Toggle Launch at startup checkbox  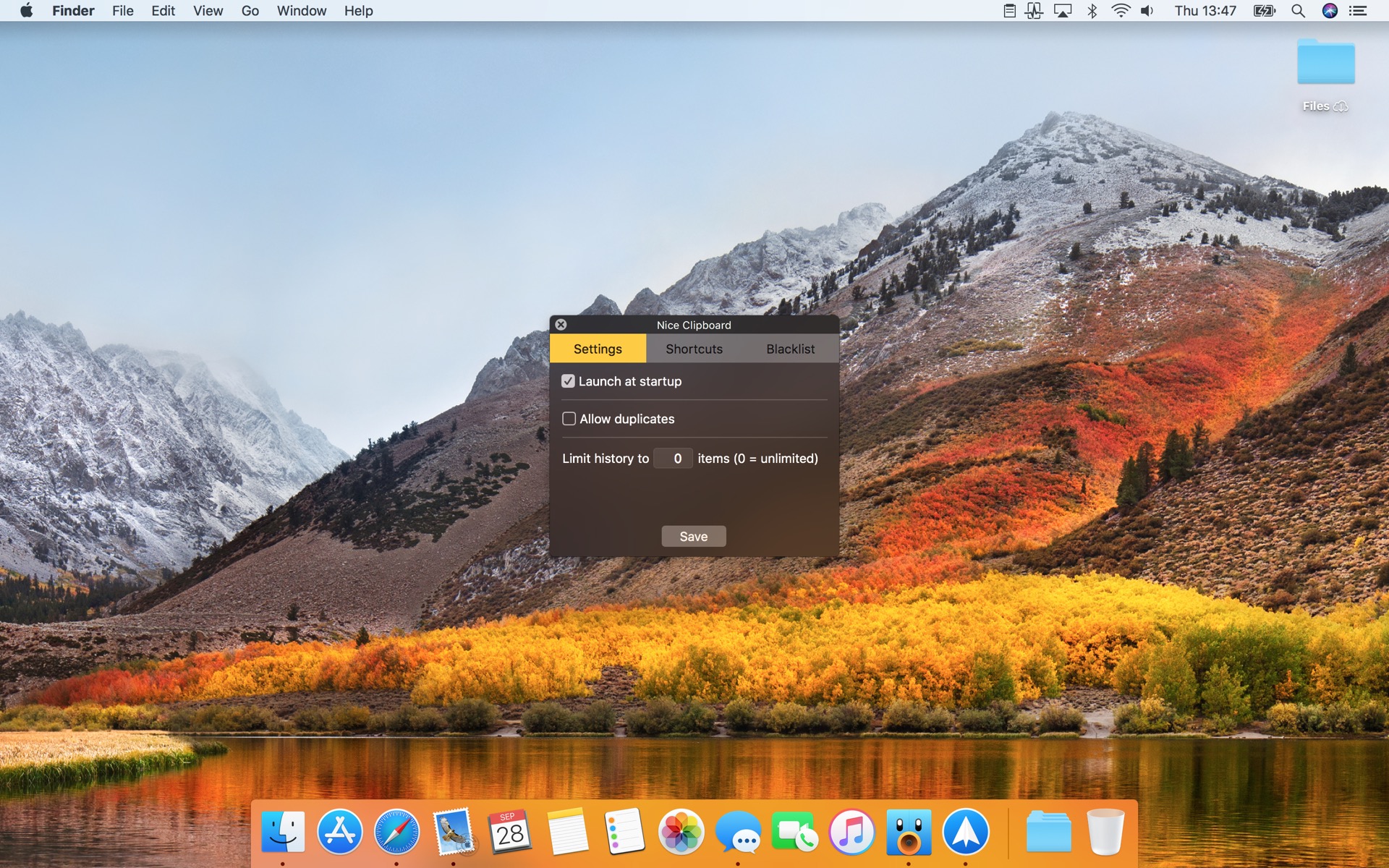(567, 381)
